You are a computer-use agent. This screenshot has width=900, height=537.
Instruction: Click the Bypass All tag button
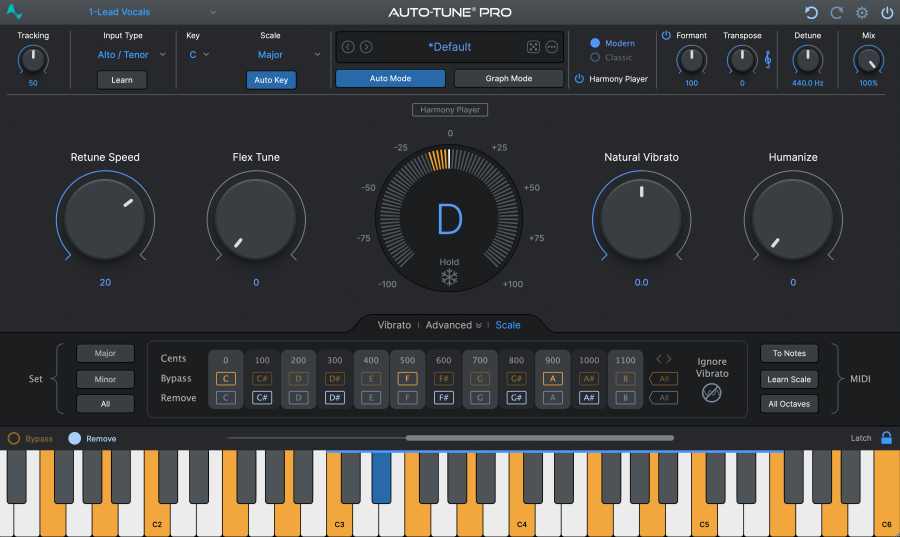[x=664, y=379]
